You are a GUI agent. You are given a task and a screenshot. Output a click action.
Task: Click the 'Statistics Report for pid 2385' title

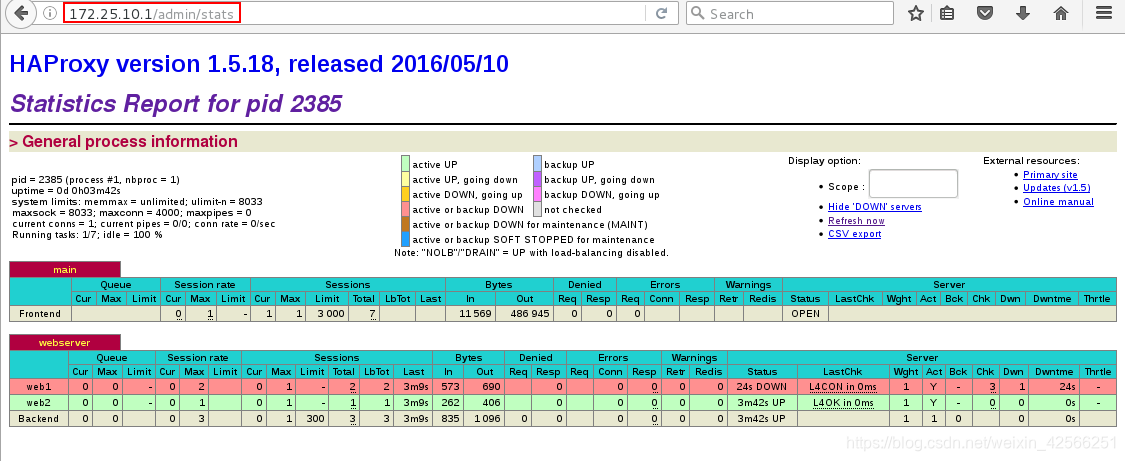176,104
